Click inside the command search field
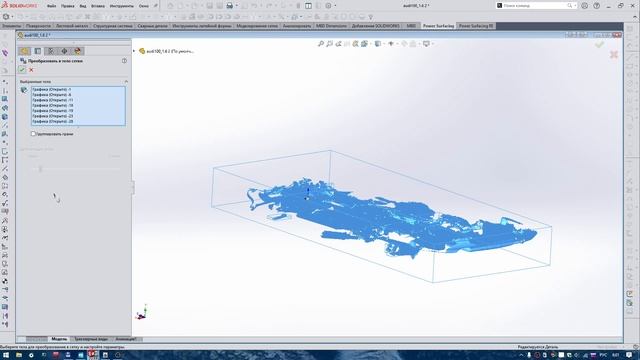This screenshot has height=360, width=640. [535, 6]
